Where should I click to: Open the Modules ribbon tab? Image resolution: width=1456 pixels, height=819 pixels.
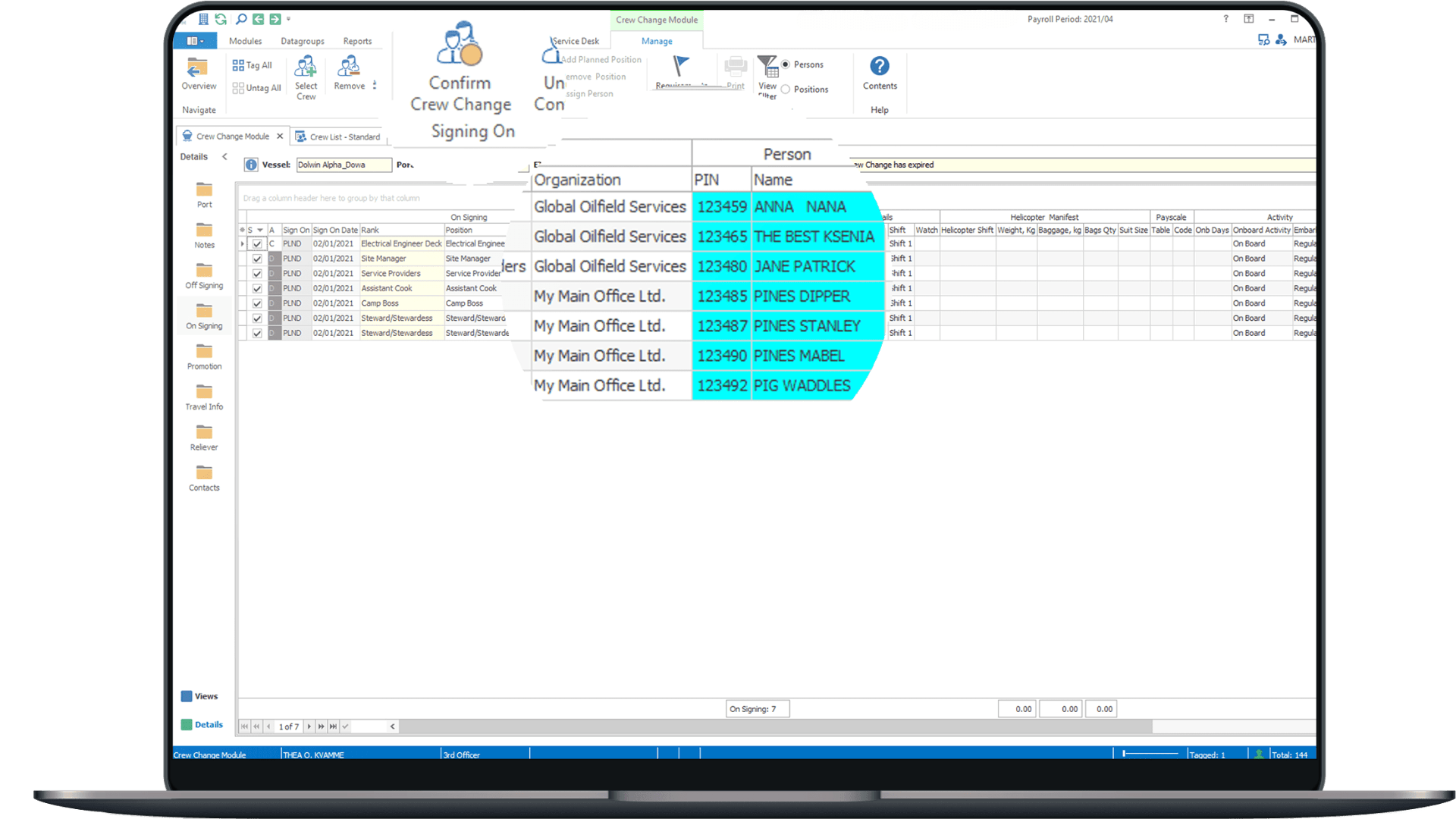click(x=245, y=41)
